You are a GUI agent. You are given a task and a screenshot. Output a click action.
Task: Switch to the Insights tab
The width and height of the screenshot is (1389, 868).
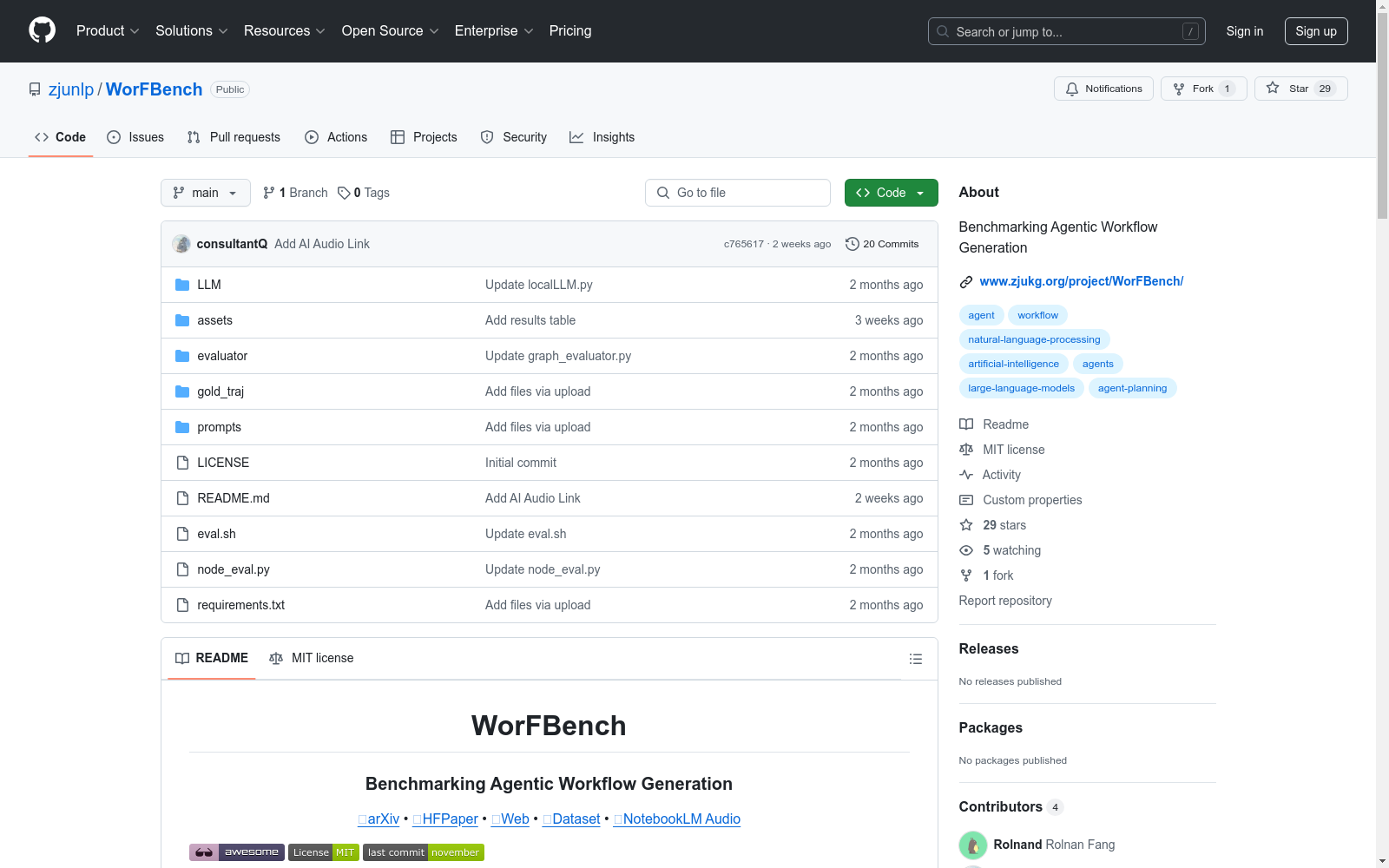click(x=602, y=137)
